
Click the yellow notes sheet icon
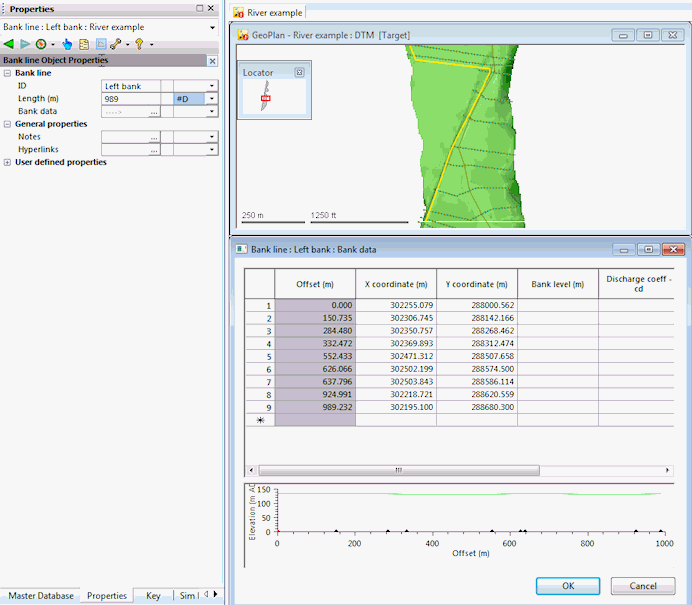click(x=84, y=44)
